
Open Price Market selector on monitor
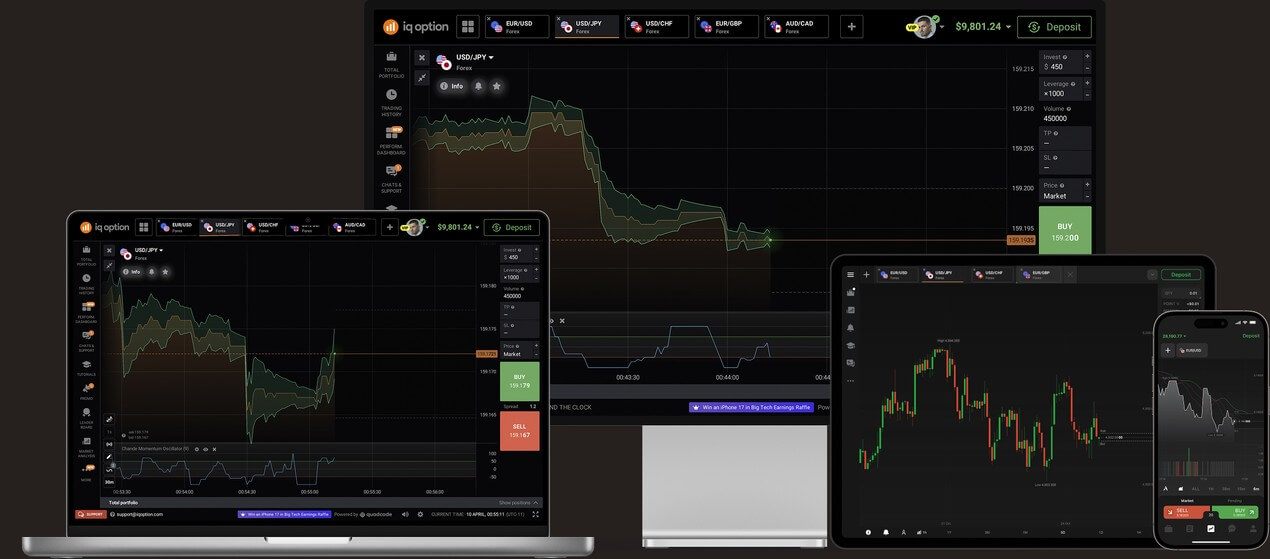(1060, 190)
